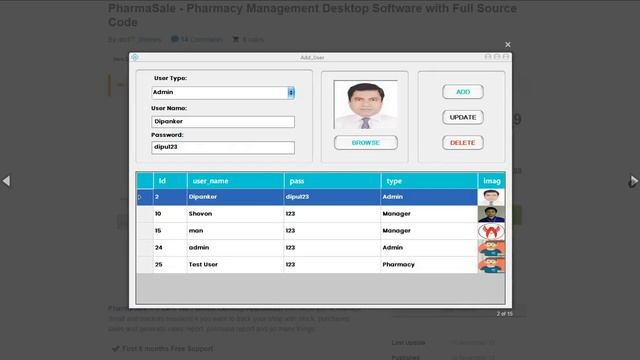Select the 'Test User' cell
Image resolution: width=640 pixels, height=360 pixels.
(236, 264)
